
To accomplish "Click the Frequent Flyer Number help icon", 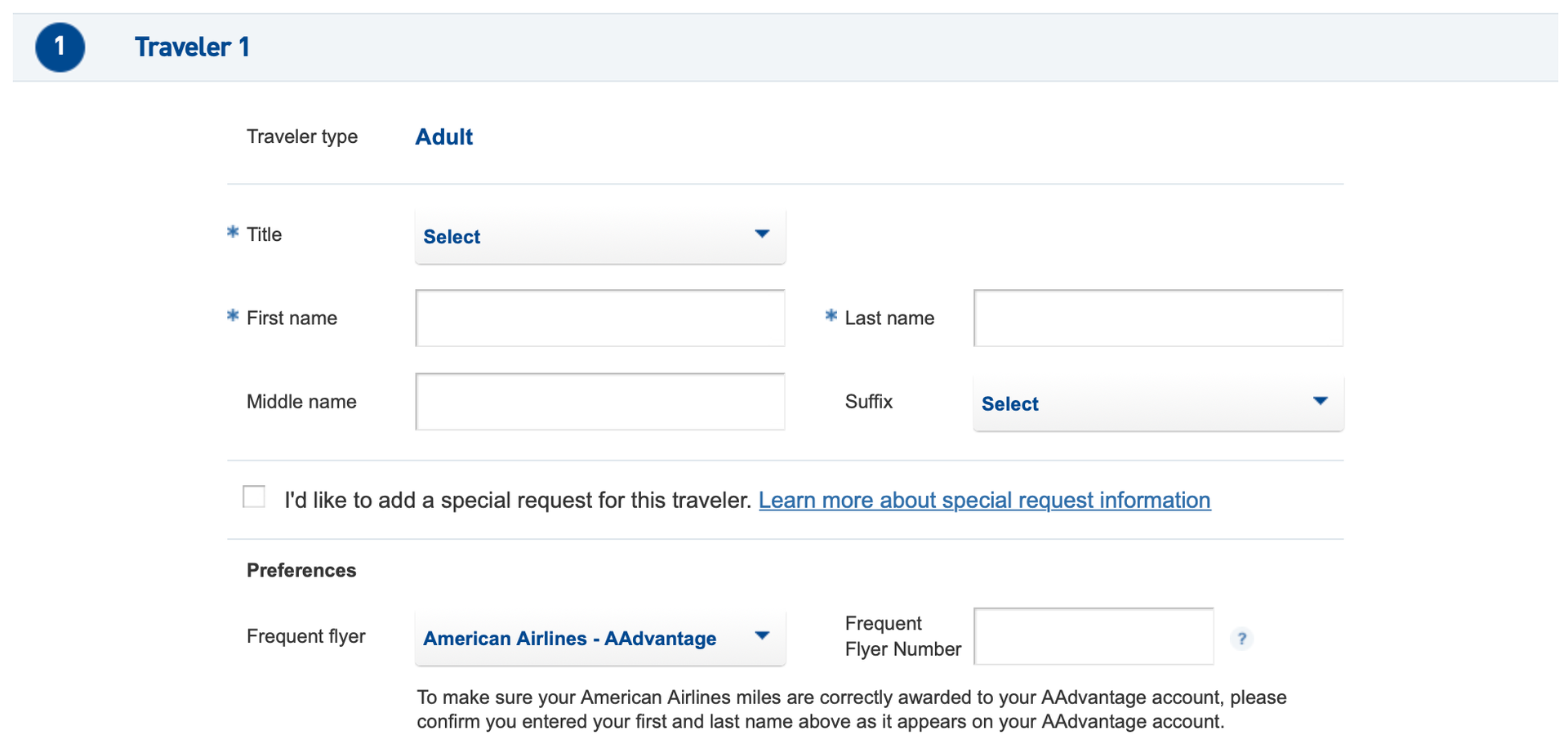I will pyautogui.click(x=1241, y=639).
